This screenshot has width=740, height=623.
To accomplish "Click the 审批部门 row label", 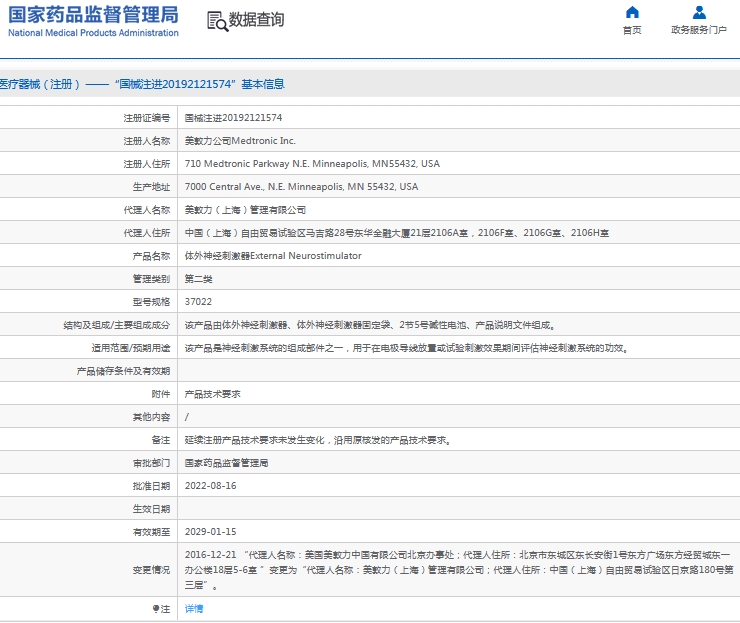I will point(151,463).
